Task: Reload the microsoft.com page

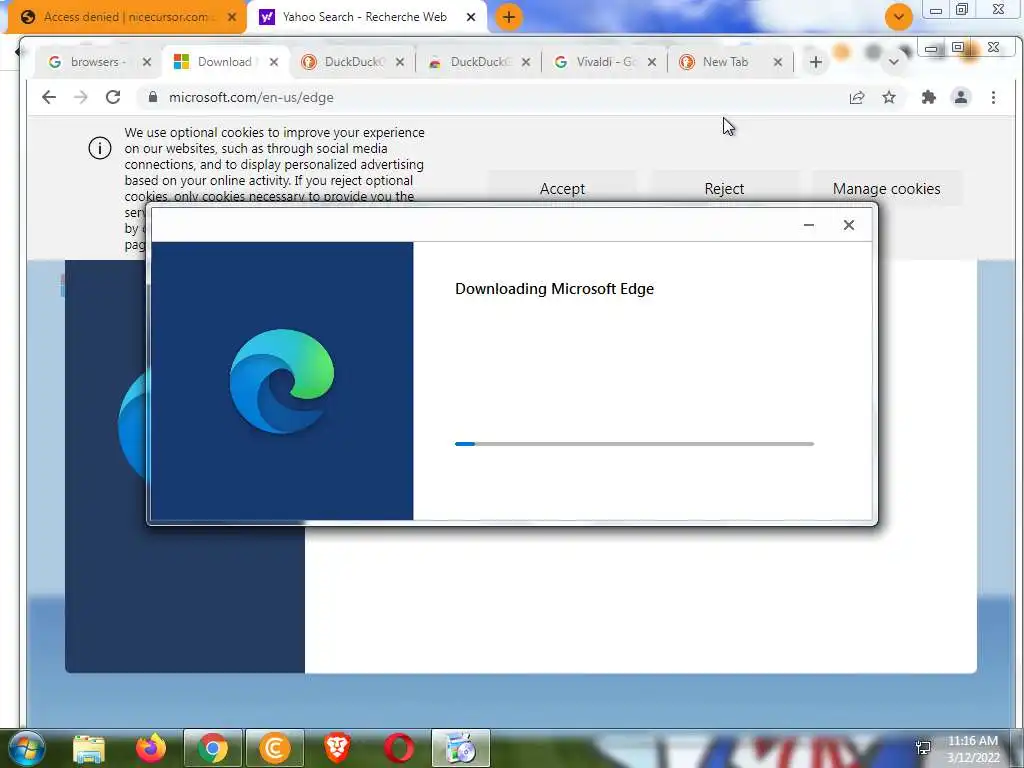Action: [113, 97]
